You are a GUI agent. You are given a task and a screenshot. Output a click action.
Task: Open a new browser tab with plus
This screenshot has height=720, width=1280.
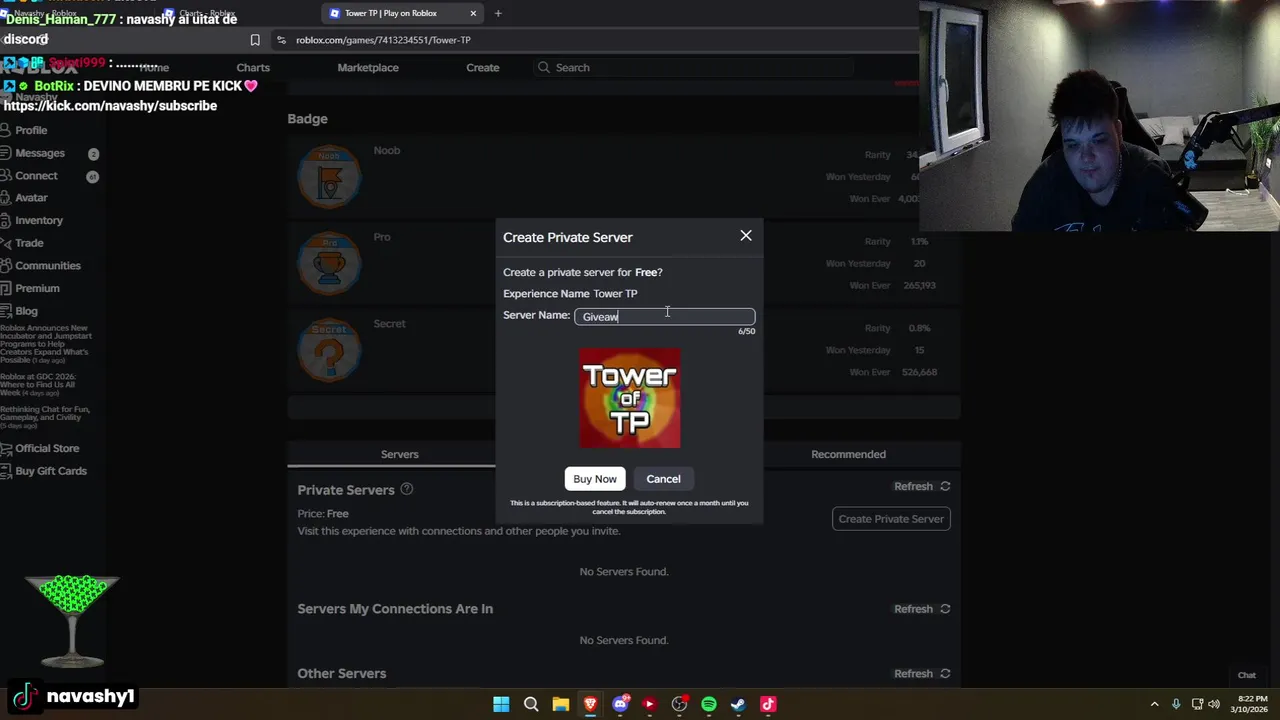click(x=498, y=13)
